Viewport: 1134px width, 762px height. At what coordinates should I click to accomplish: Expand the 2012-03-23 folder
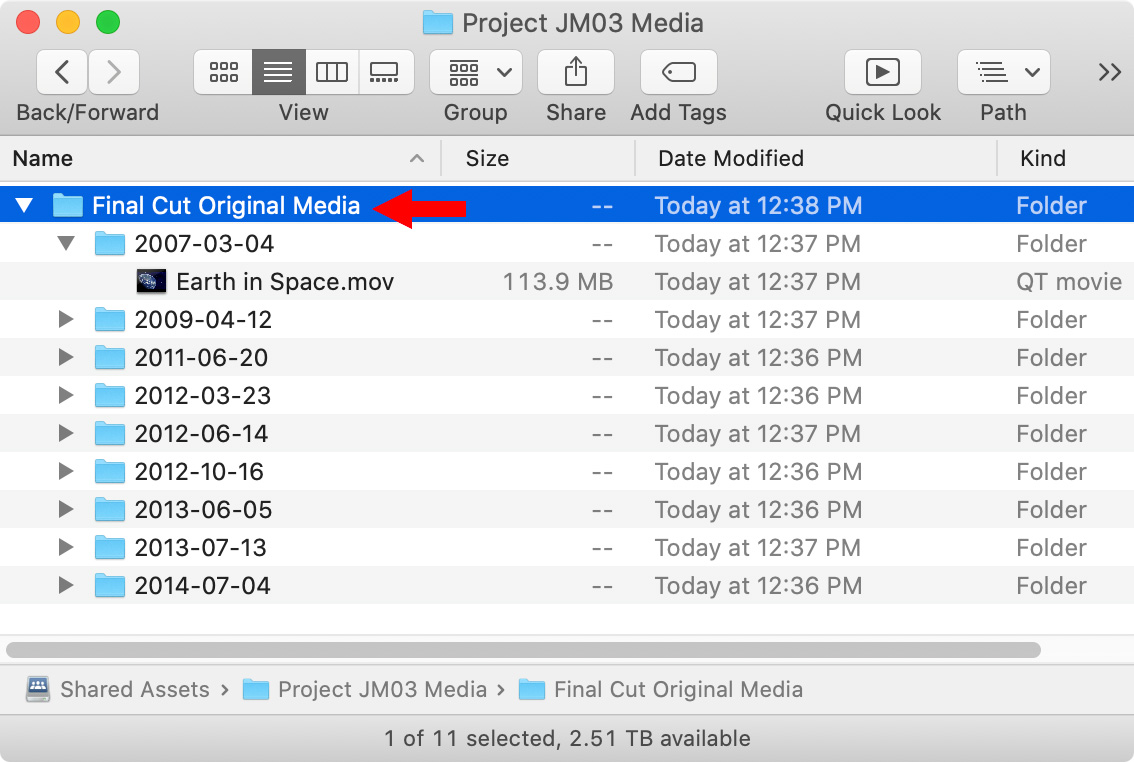(66, 395)
